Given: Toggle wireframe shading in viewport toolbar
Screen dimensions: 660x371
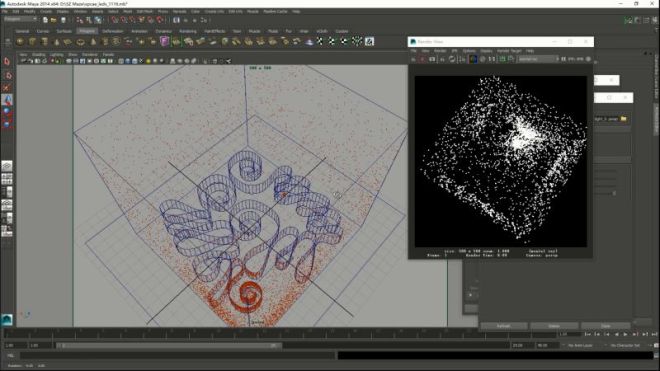Looking at the screenshot, I should [121, 61].
